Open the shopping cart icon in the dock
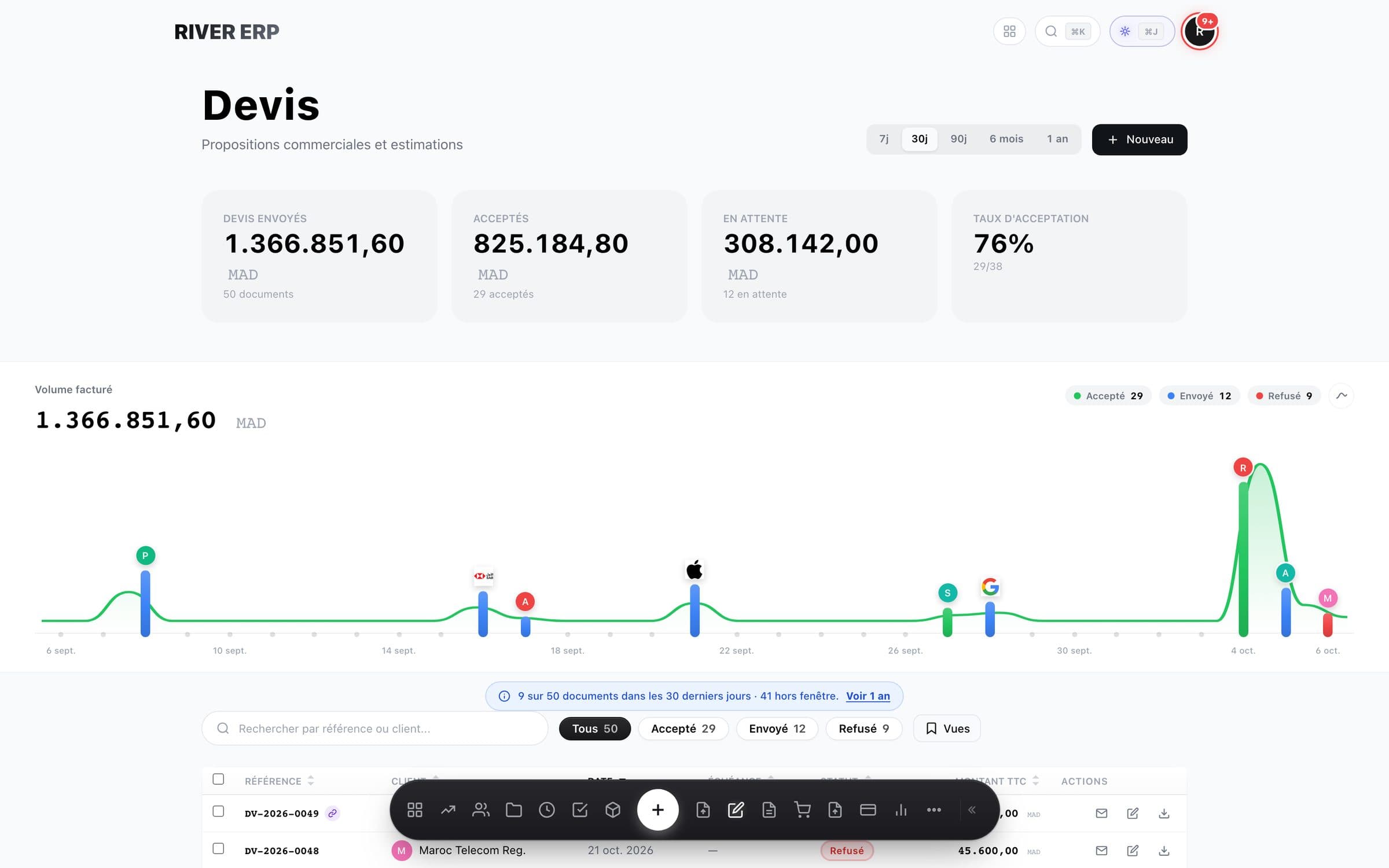This screenshot has height=868, width=1389. click(802, 810)
